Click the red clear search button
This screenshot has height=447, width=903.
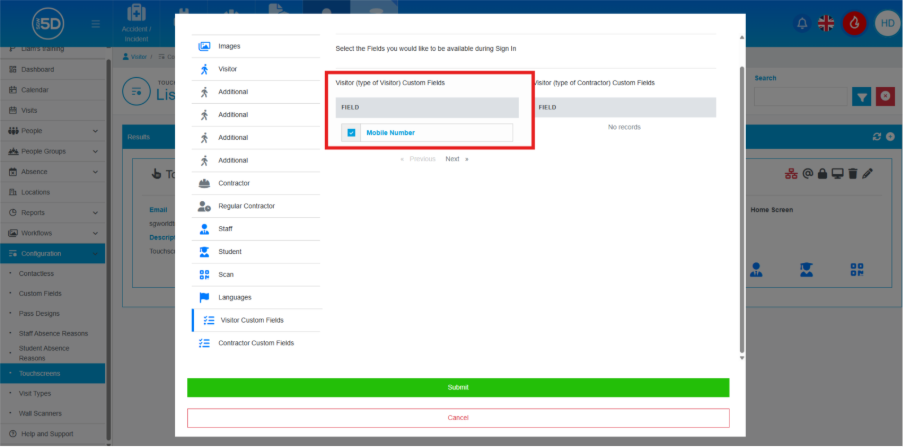[885, 97]
